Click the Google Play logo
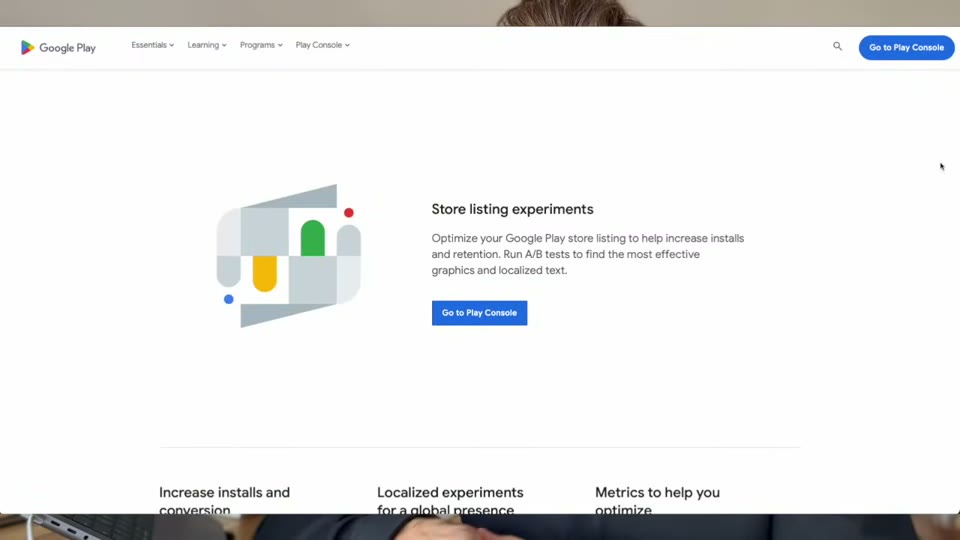The image size is (960, 540). 58,48
